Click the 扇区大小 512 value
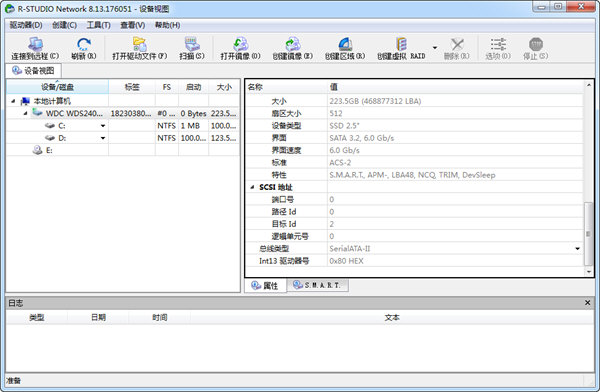 (x=336, y=113)
